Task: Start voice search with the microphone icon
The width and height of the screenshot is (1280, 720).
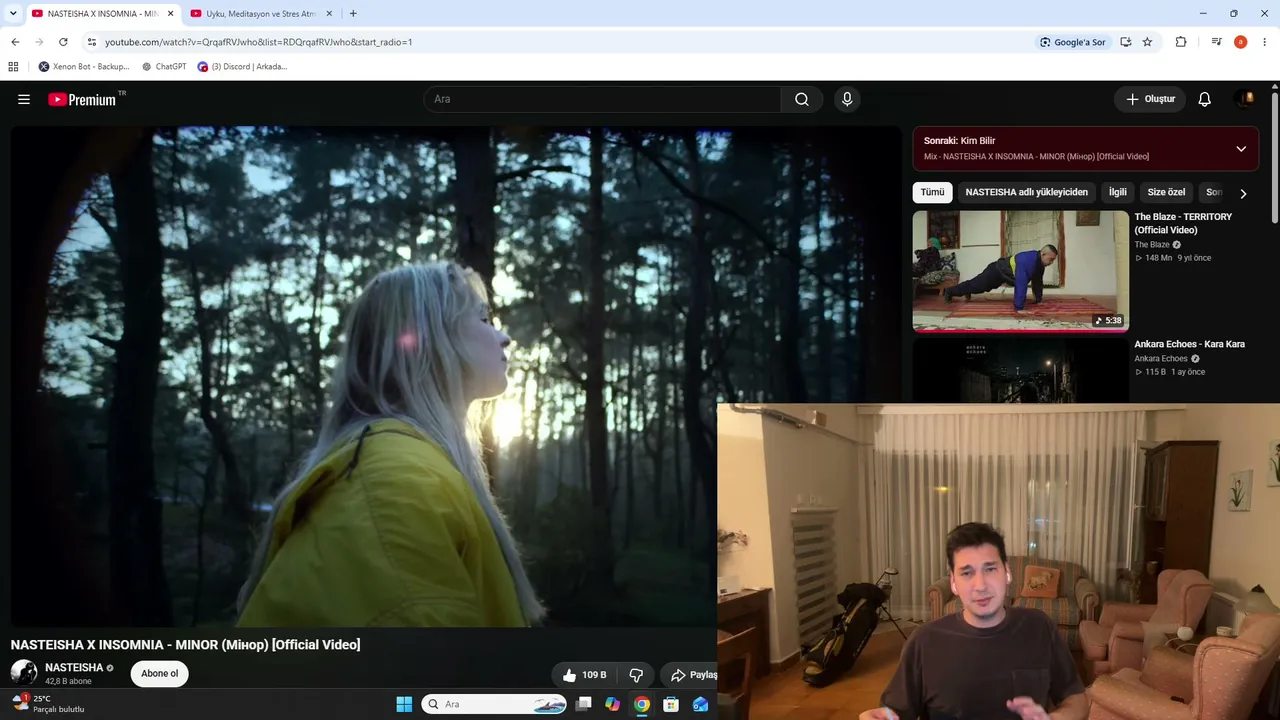Action: pyautogui.click(x=847, y=99)
